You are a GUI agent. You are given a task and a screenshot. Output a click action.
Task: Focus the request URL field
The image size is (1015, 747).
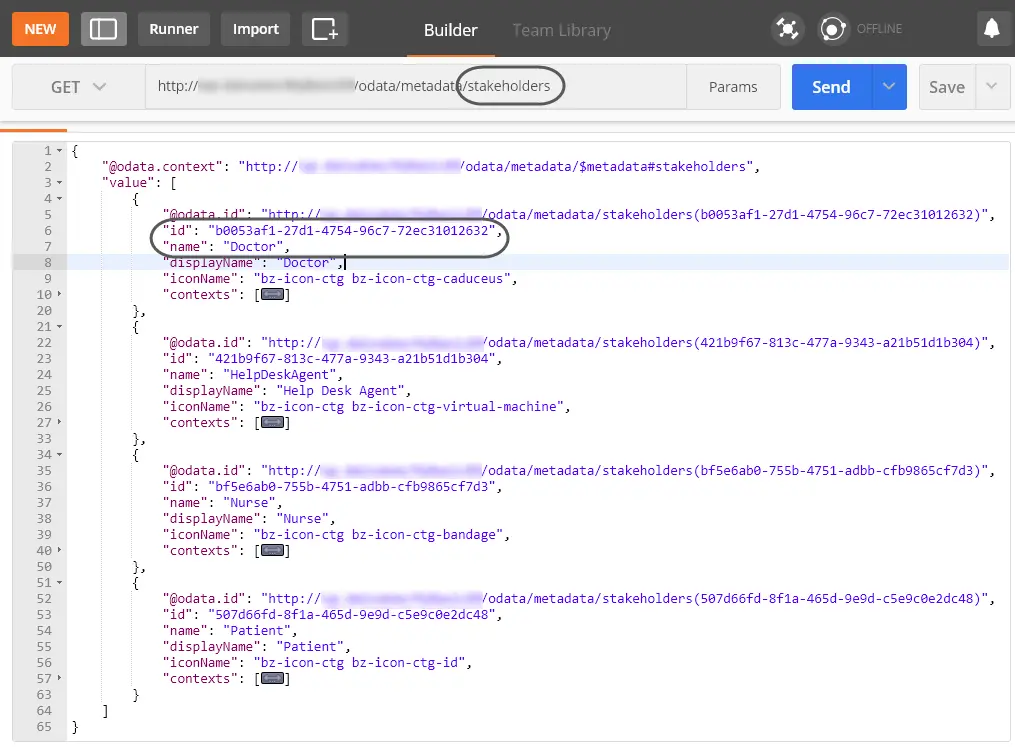point(416,87)
